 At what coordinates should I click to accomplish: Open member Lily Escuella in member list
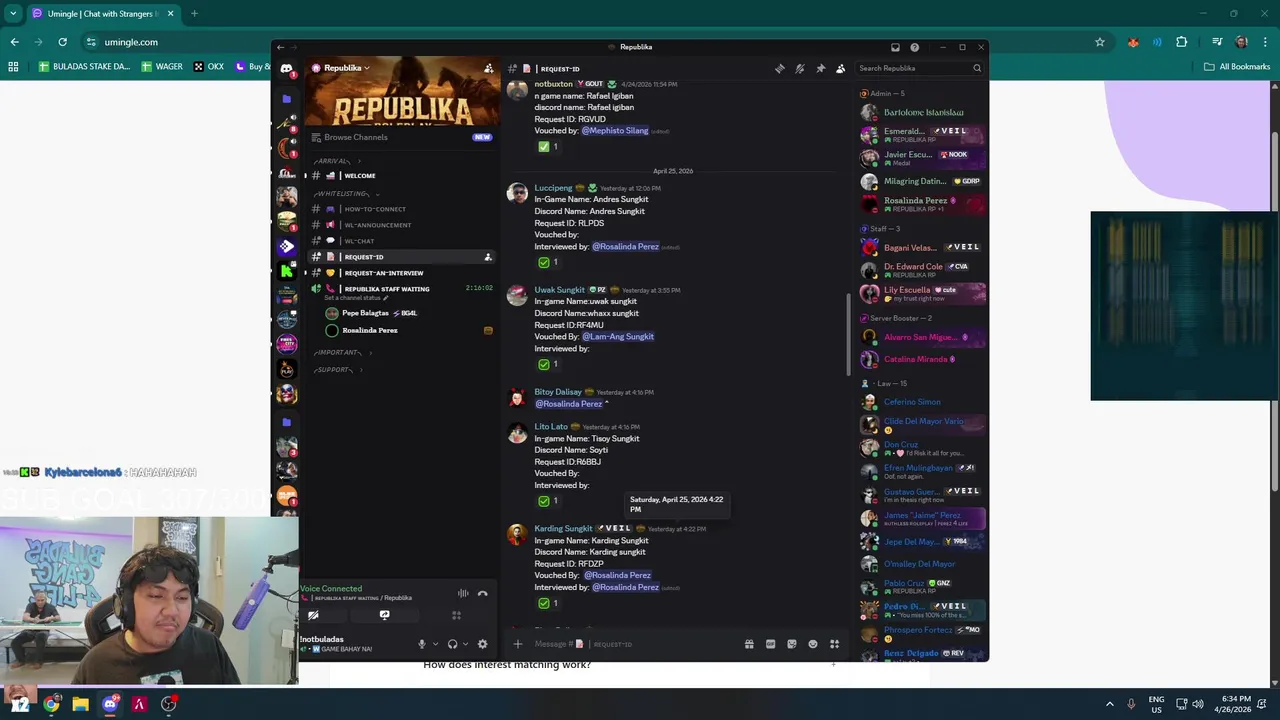pos(923,294)
